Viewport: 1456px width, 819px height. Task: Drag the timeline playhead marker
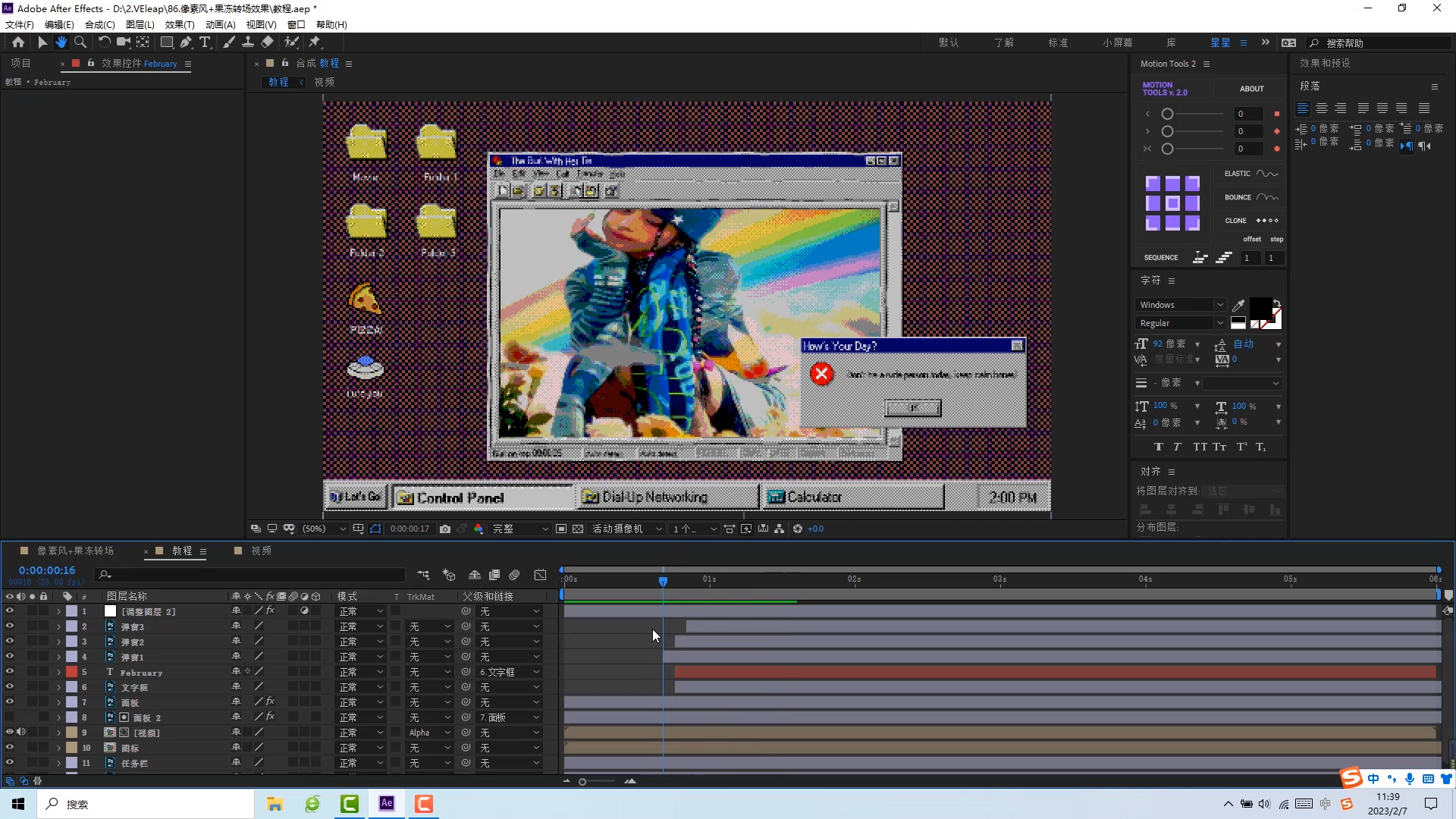point(663,580)
